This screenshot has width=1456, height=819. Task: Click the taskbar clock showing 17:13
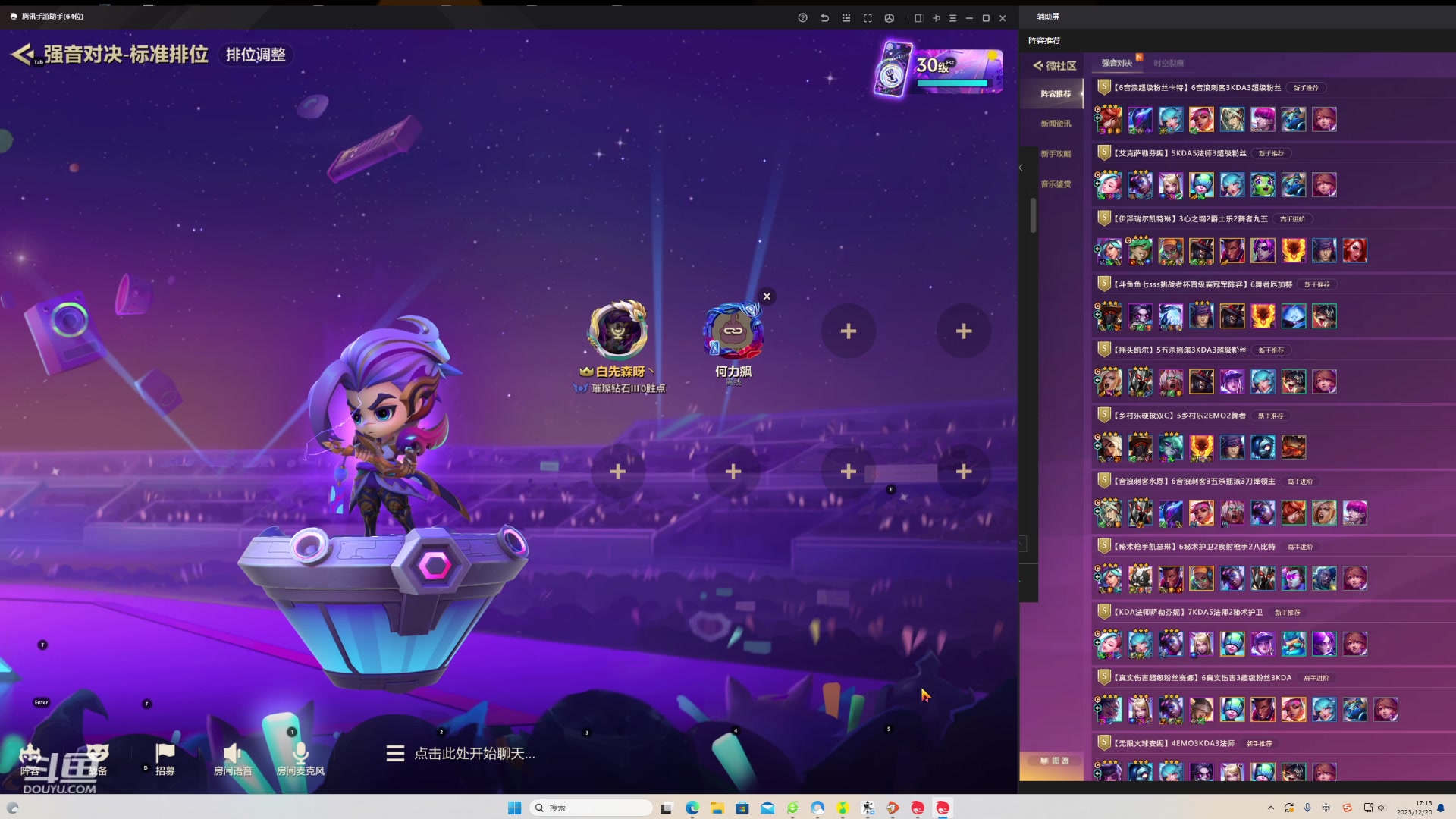[1415, 808]
